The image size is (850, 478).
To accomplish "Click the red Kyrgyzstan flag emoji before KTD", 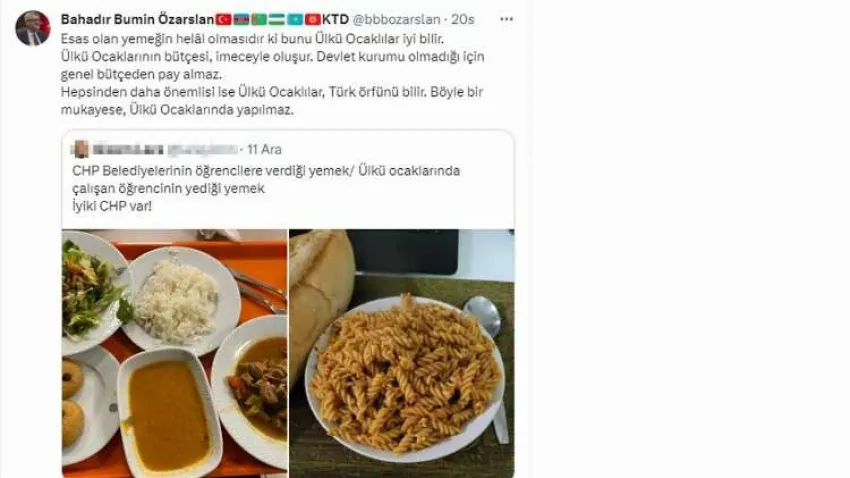I will [313, 20].
